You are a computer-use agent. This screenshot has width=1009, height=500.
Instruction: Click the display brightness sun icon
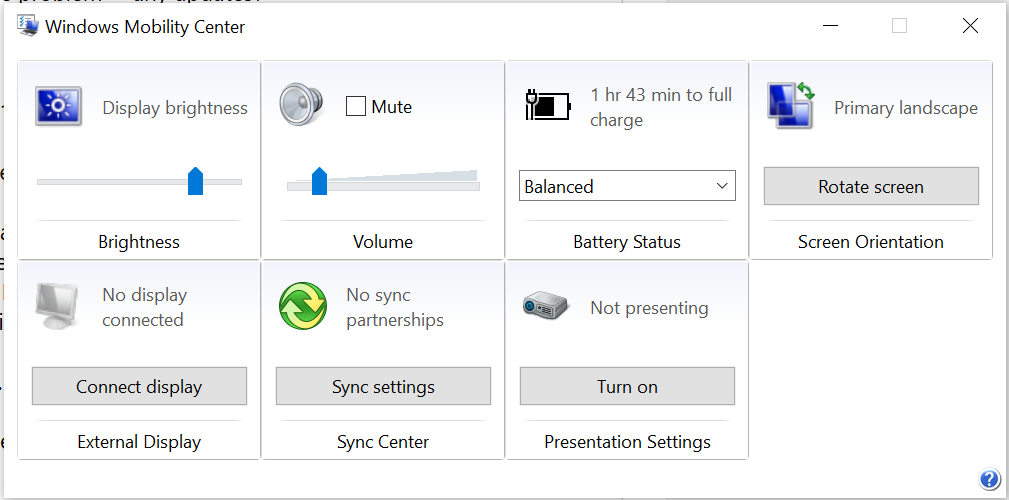(58, 106)
